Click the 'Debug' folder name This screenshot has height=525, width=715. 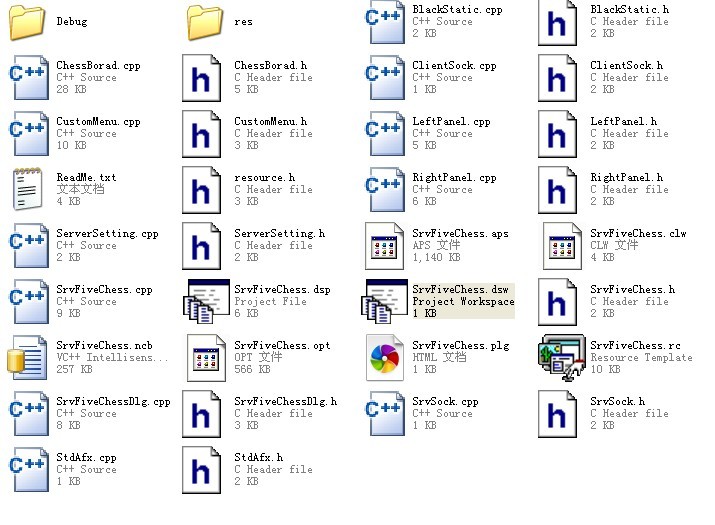point(72,21)
